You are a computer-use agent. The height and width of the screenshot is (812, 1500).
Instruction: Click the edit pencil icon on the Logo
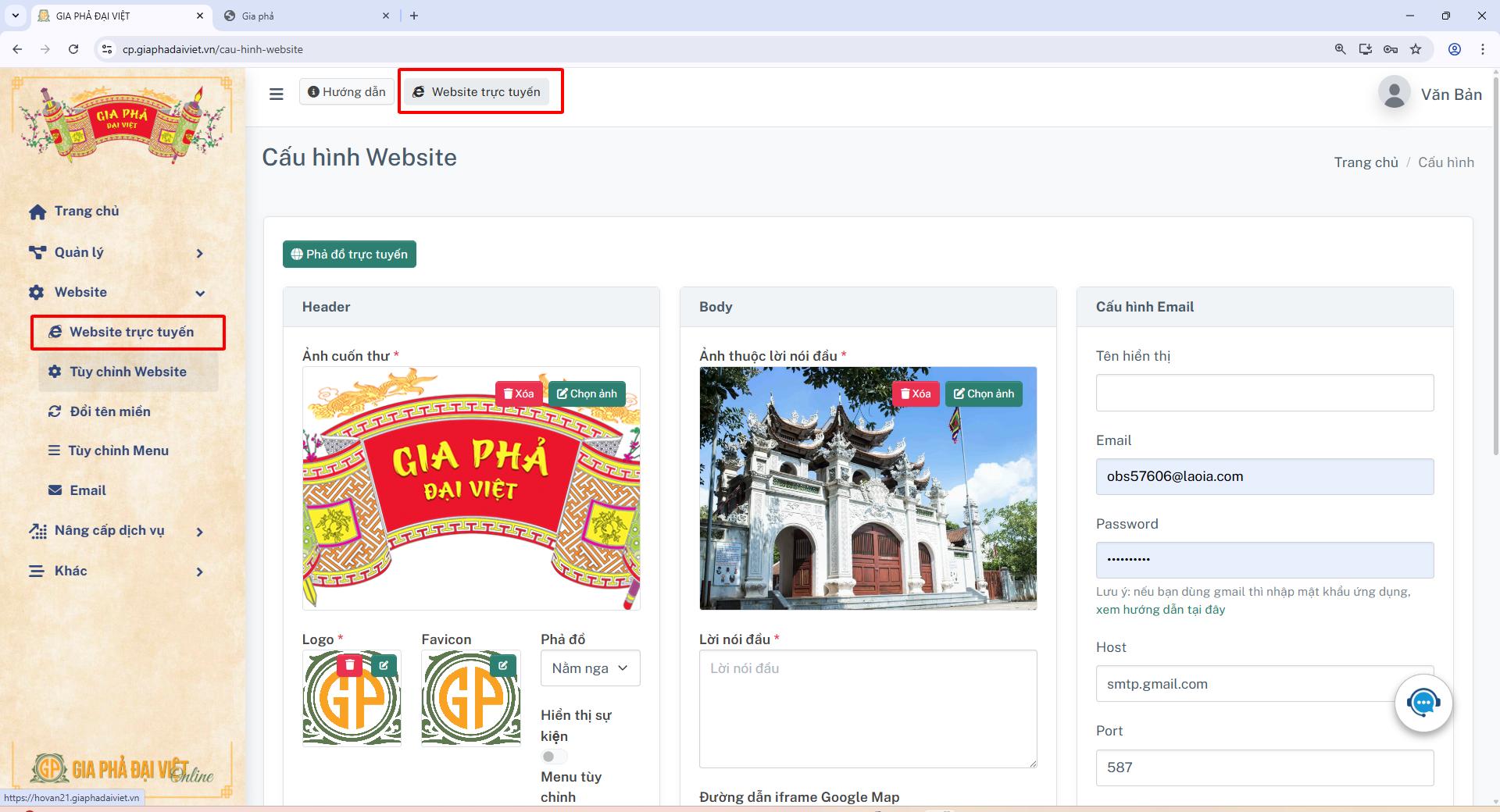pos(384,665)
